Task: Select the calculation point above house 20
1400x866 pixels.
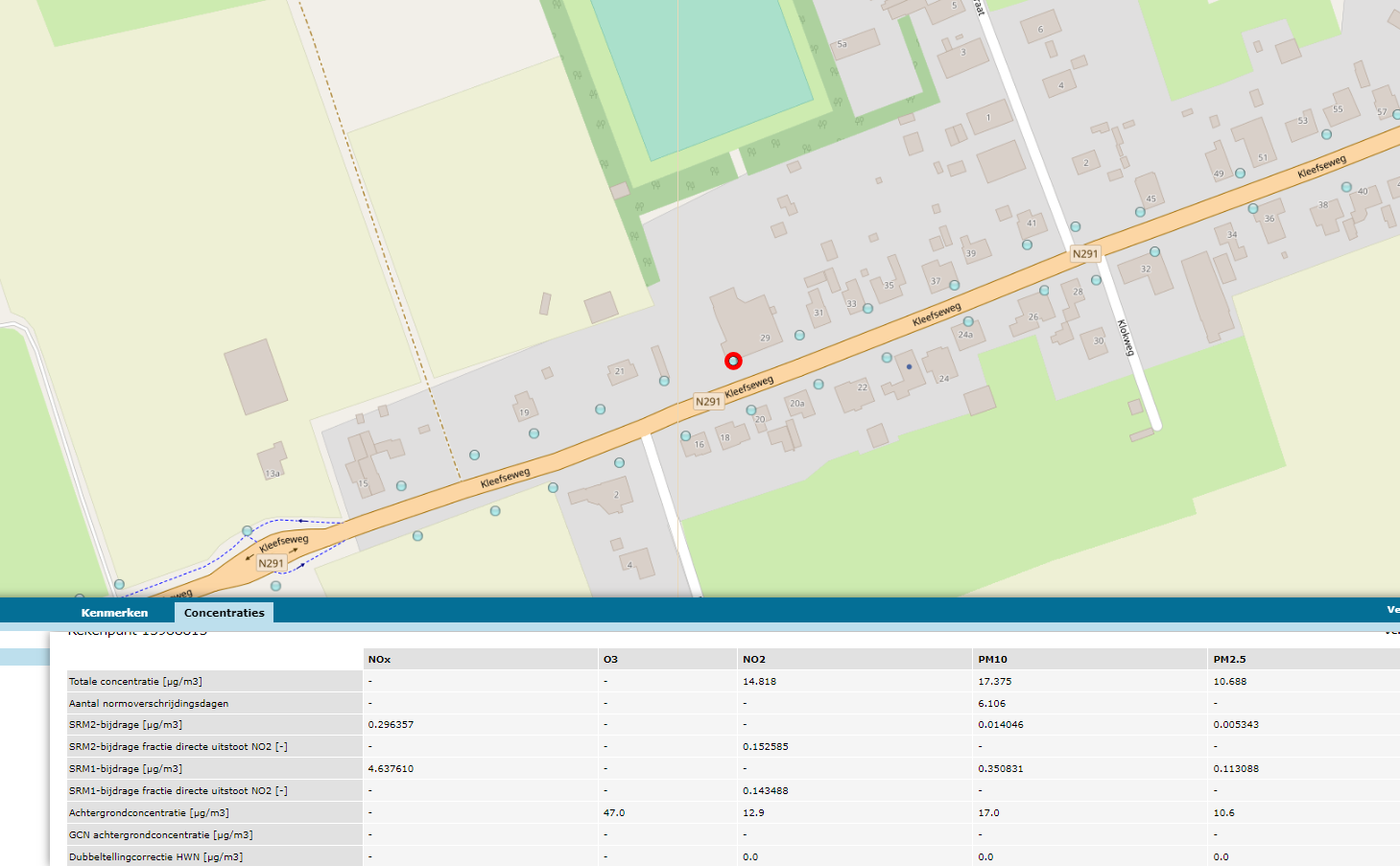Action: click(x=751, y=410)
